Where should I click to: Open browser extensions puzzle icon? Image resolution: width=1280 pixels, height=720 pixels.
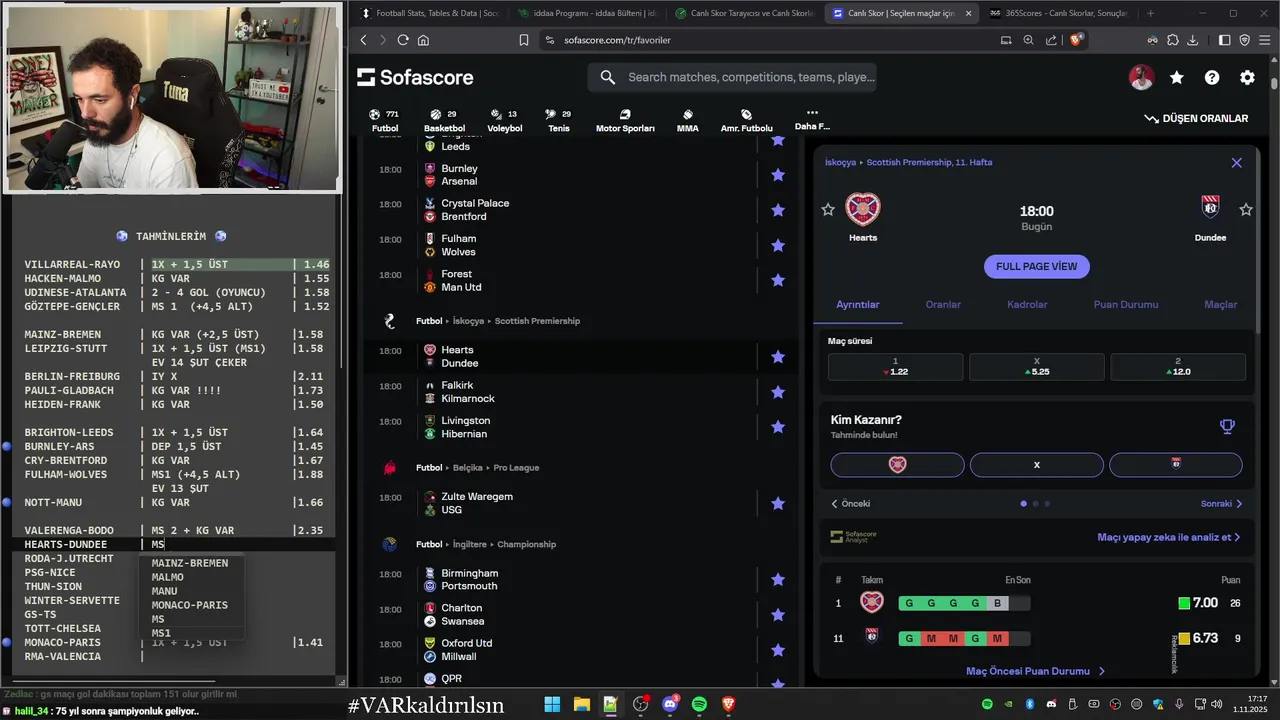pos(1173,40)
